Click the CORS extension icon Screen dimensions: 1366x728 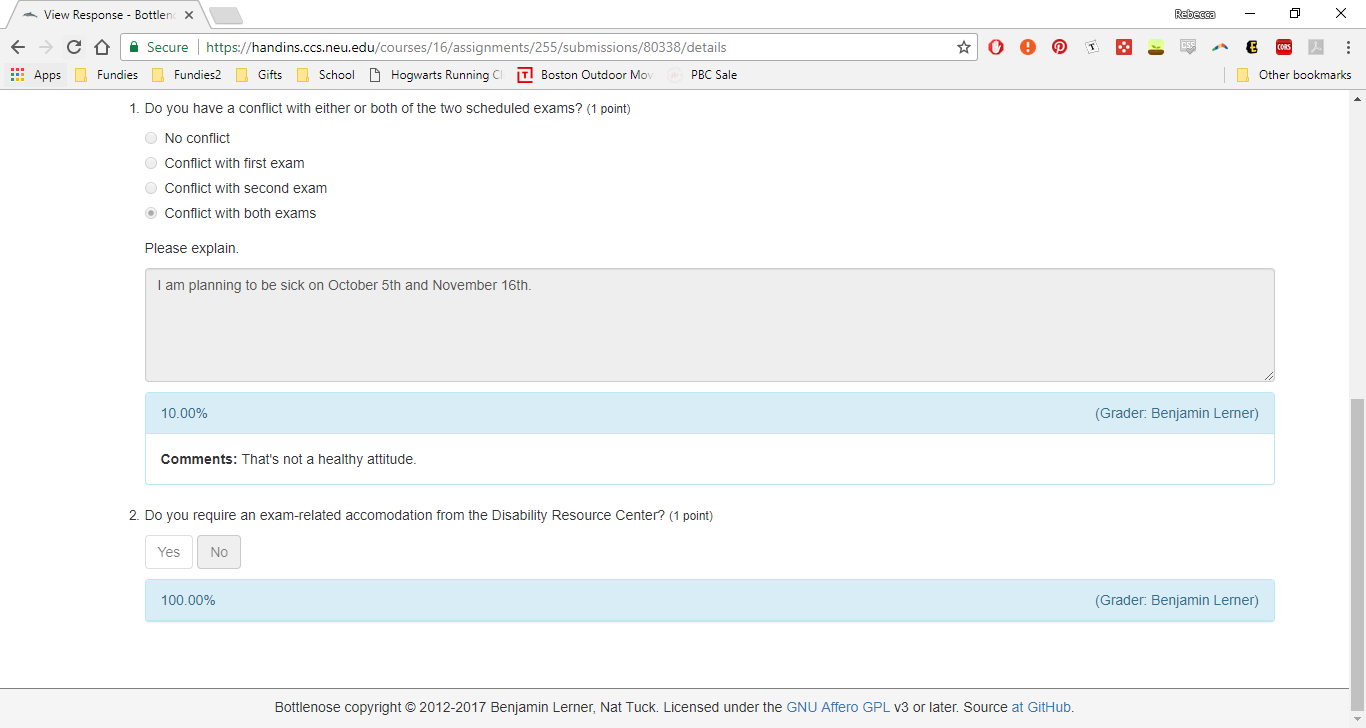[x=1283, y=47]
